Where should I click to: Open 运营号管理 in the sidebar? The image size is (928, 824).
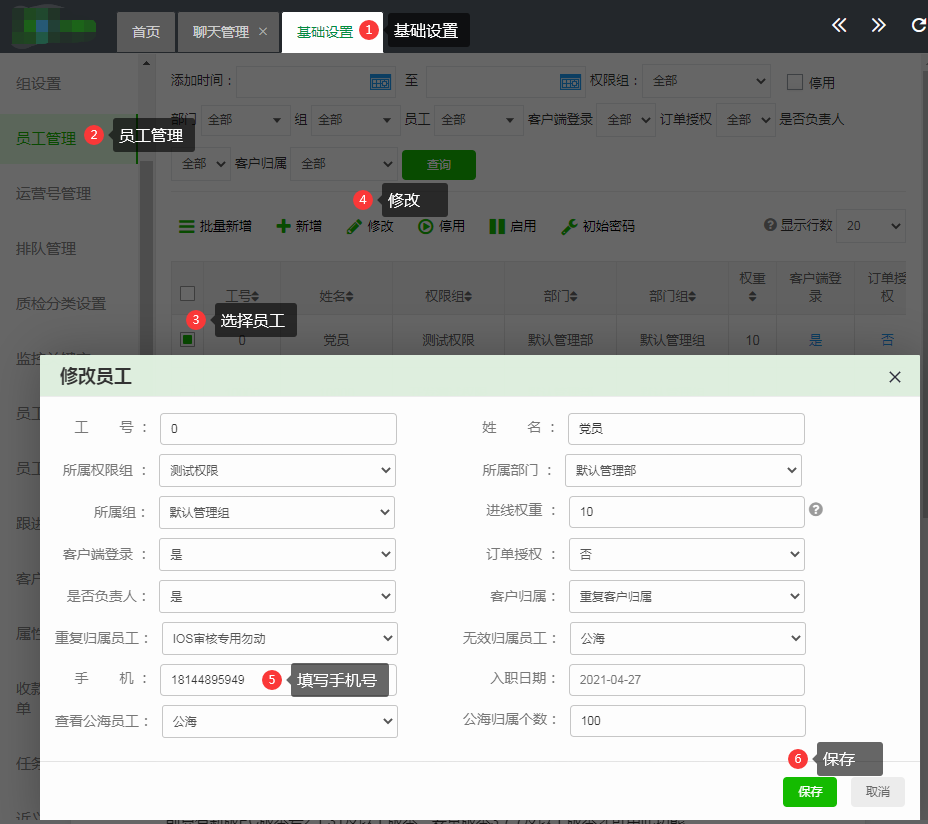click(54, 194)
